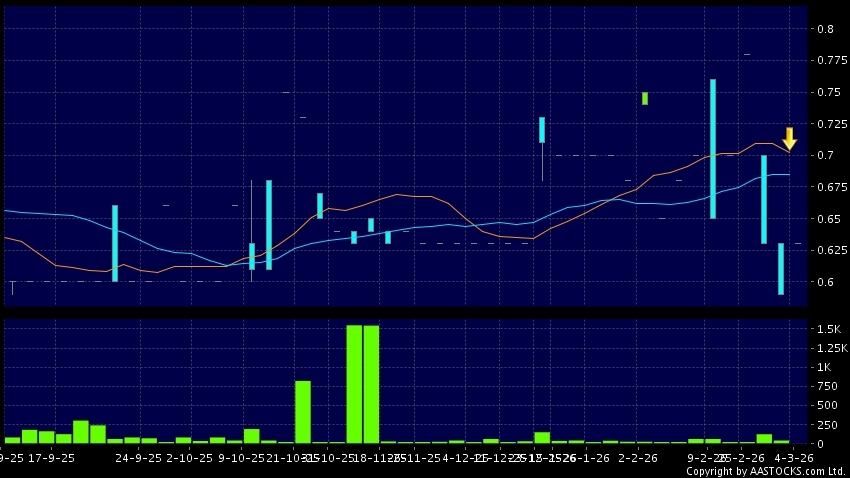The height and width of the screenshot is (478, 850).
Task: Click the 250 volume axis label
Action: coord(825,424)
